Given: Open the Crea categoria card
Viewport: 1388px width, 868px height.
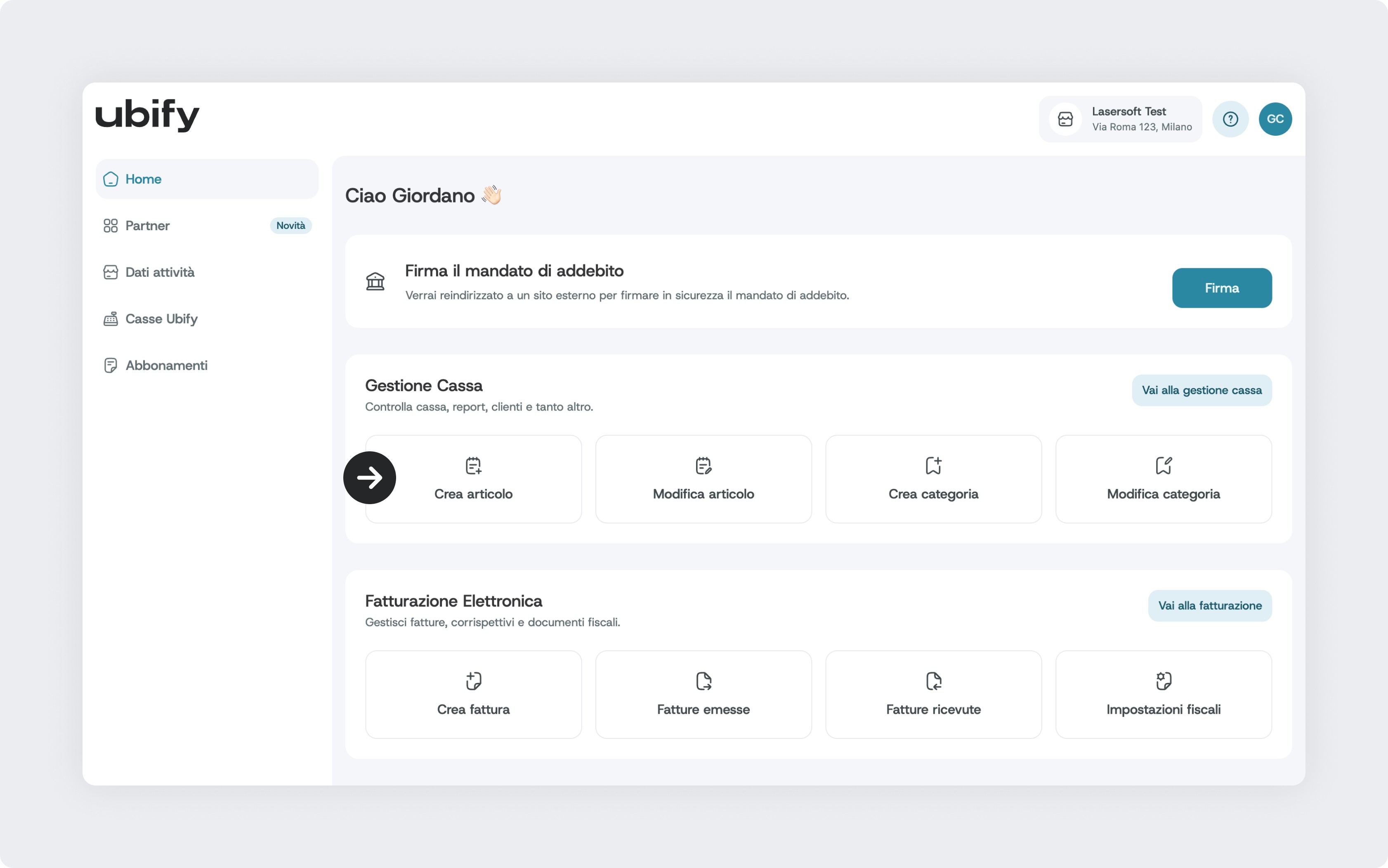Looking at the screenshot, I should 933,479.
